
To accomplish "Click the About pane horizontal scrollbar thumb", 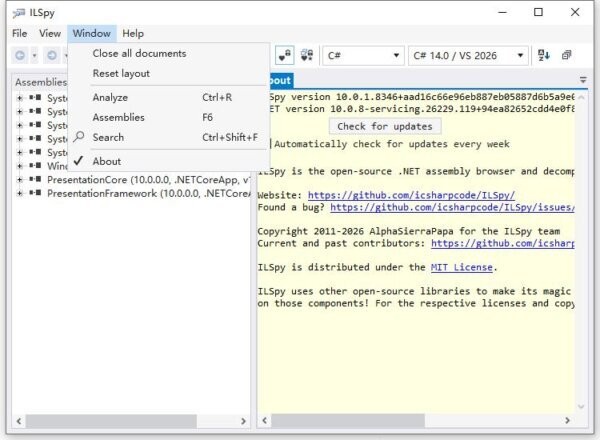I will [348, 420].
